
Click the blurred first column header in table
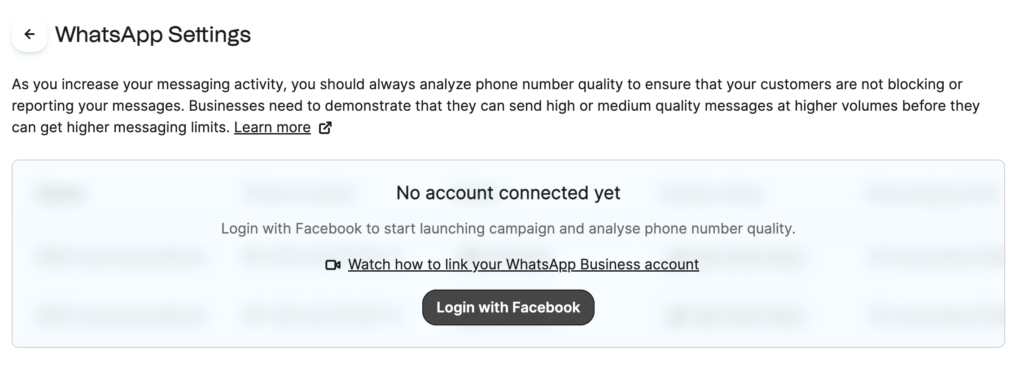click(x=61, y=194)
